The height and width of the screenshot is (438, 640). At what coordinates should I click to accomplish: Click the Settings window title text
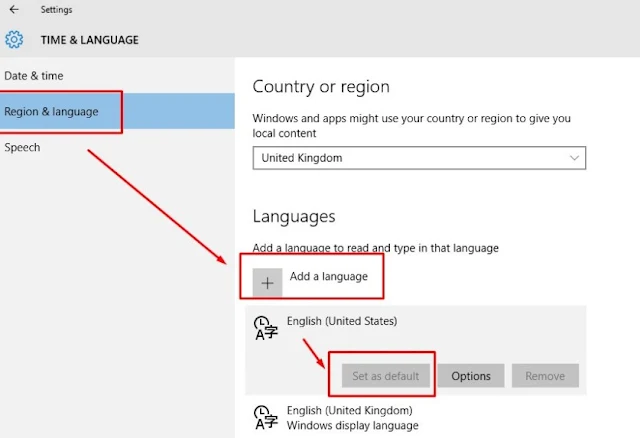[x=56, y=9]
